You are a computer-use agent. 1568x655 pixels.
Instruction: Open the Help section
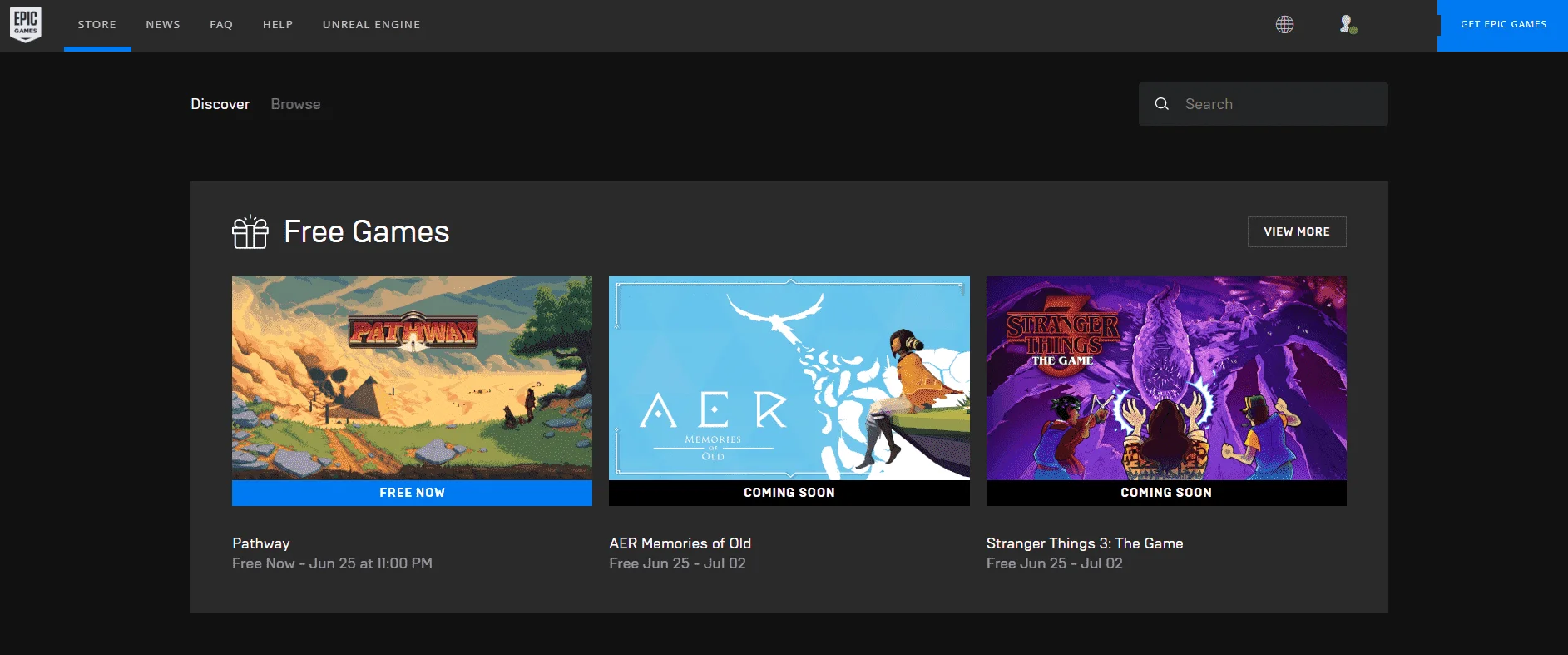click(278, 25)
